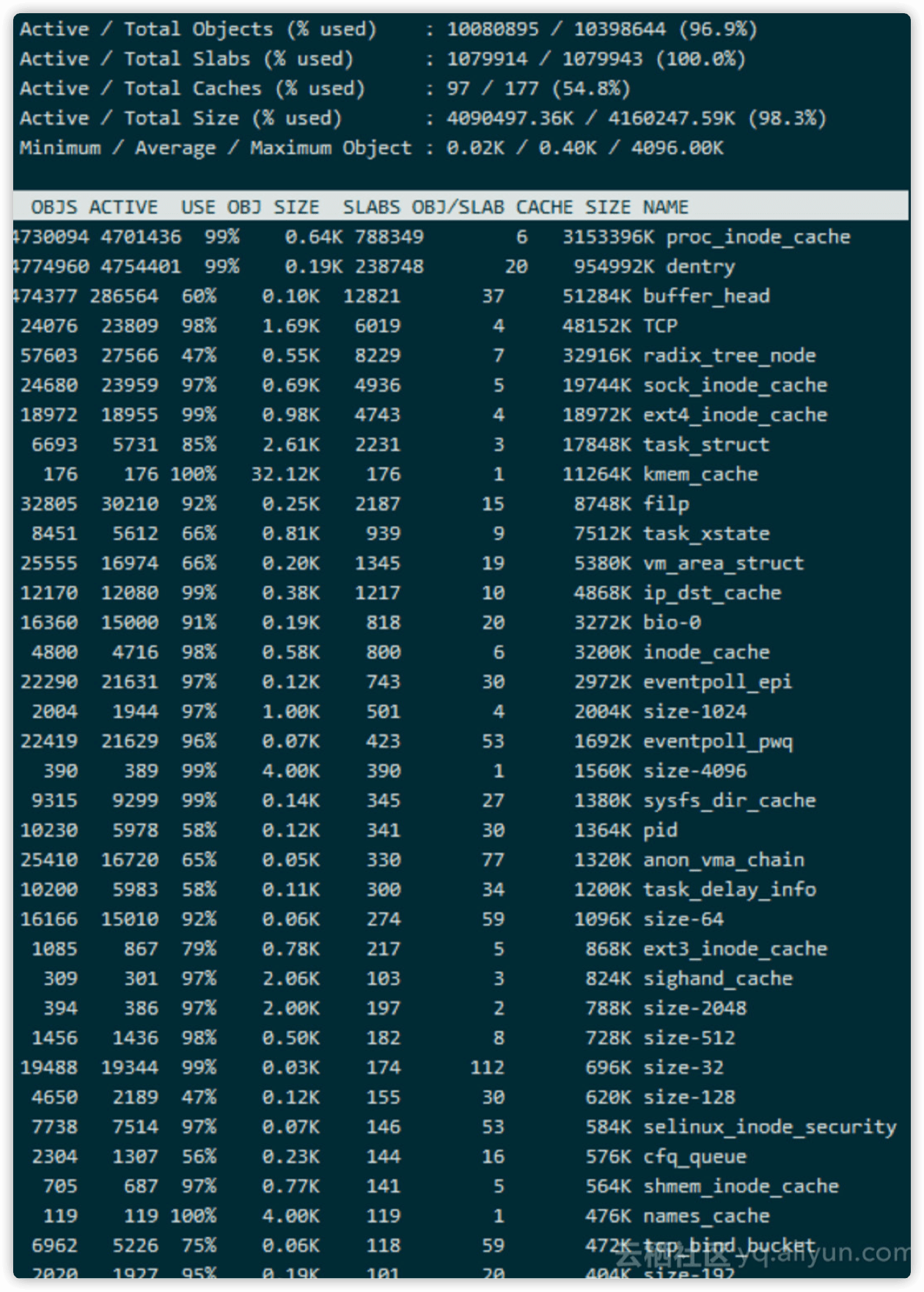Image resolution: width=924 pixels, height=1292 pixels.
Task: Click ip_dst_cache entry
Action: (x=712, y=593)
